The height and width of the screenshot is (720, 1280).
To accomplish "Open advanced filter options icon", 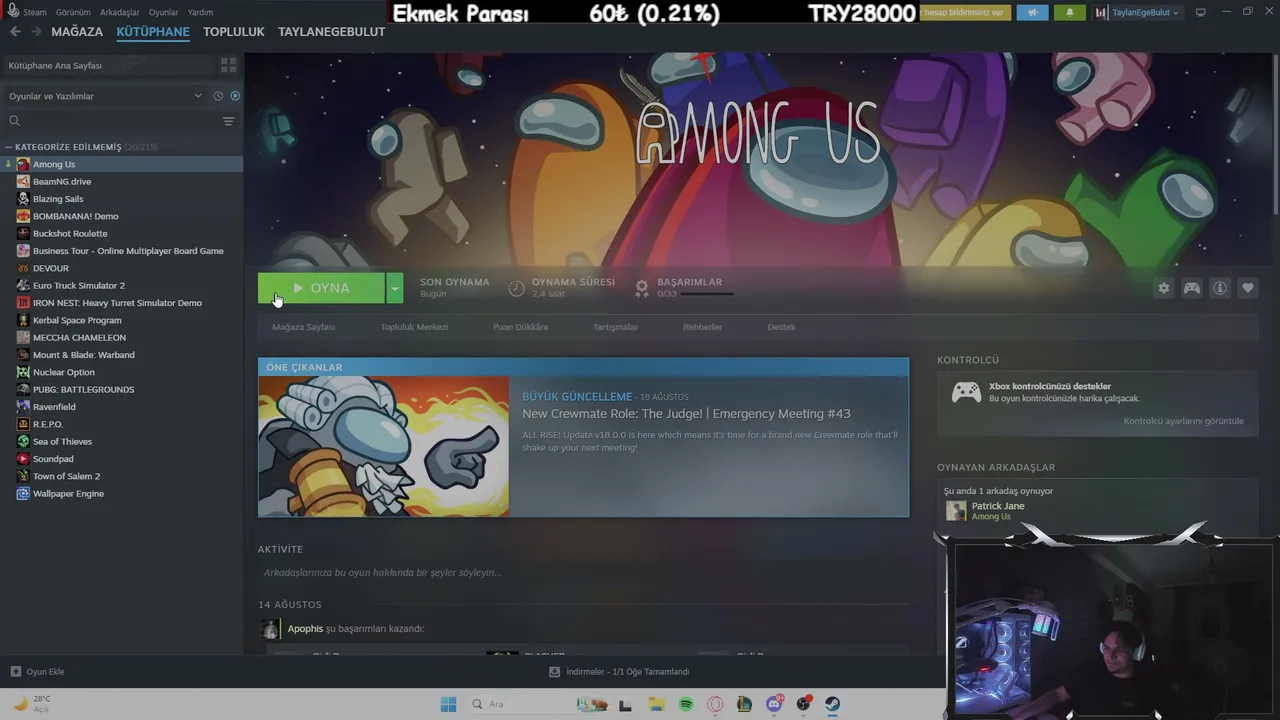I will point(228,121).
